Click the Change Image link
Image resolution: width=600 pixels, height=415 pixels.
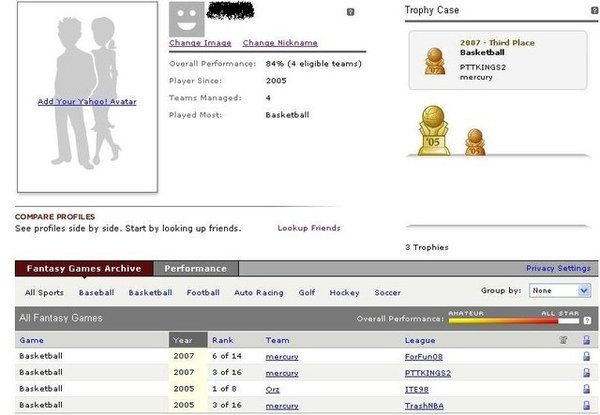click(x=200, y=43)
